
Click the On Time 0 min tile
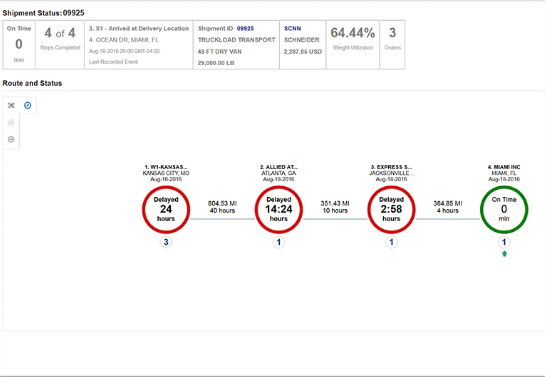[x=19, y=45]
